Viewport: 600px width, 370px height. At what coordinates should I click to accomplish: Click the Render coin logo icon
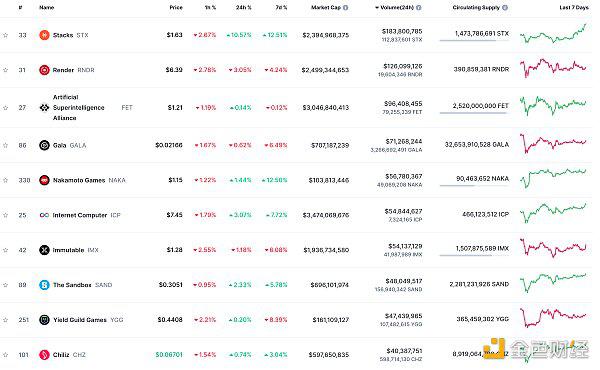[44, 70]
